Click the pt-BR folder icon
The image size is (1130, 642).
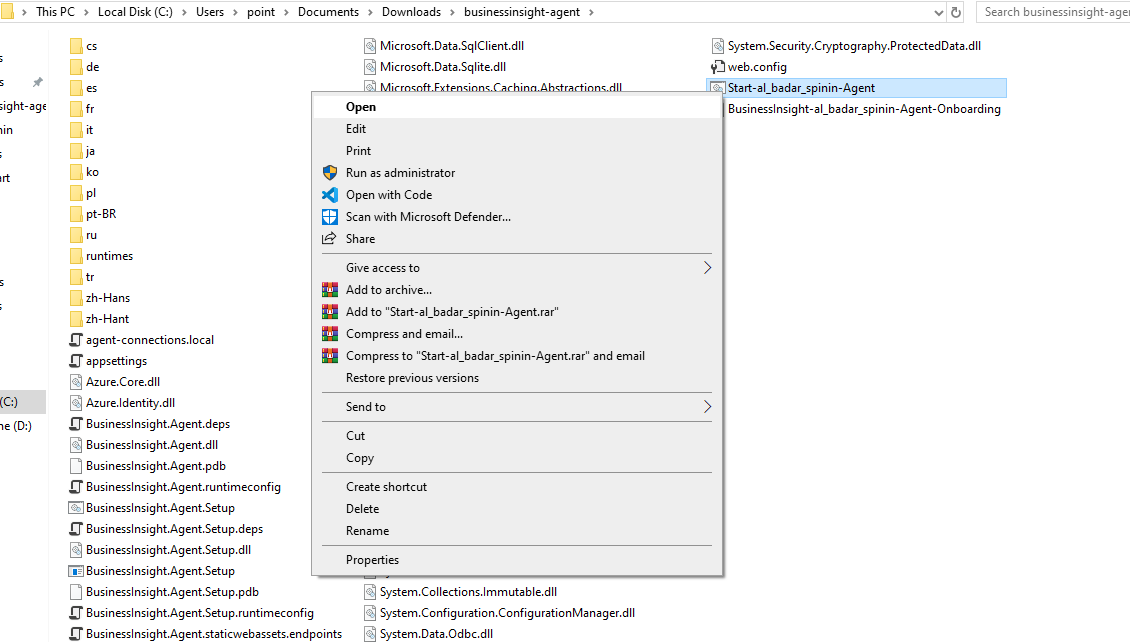[76, 214]
